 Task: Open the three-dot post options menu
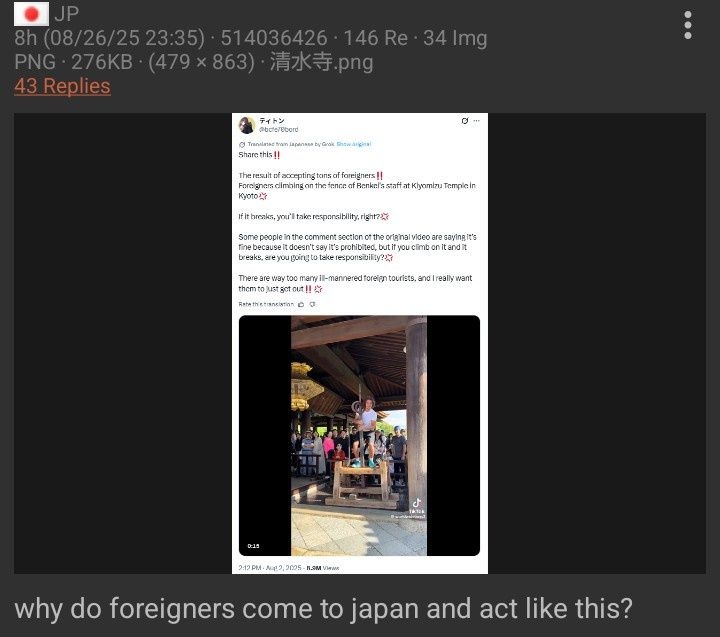point(687,25)
